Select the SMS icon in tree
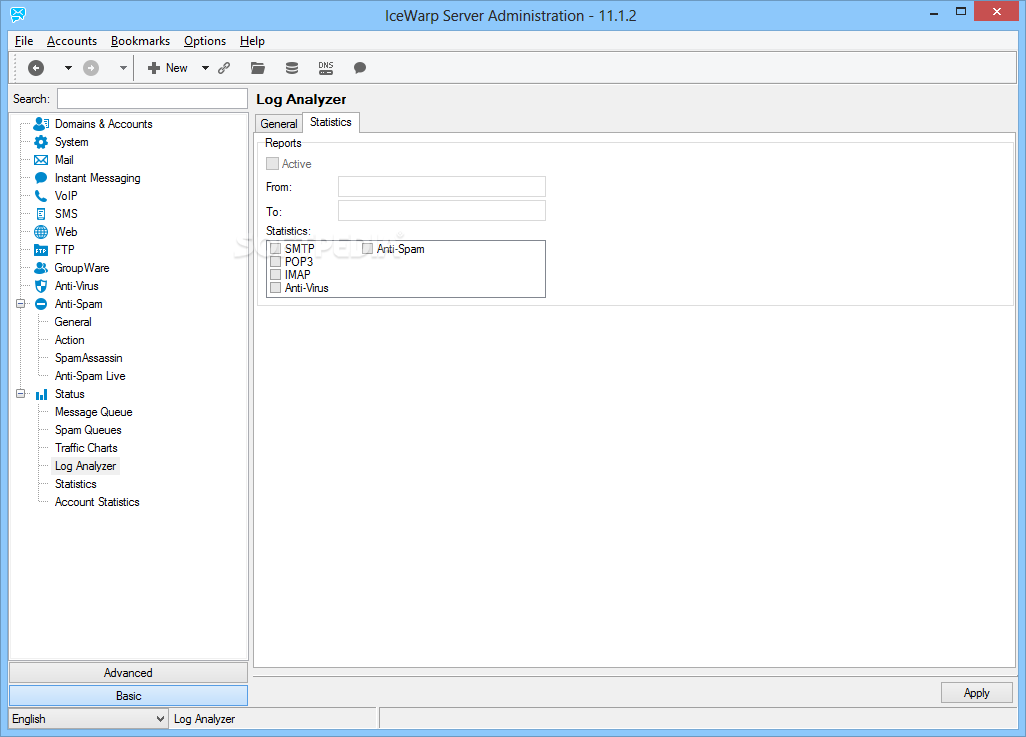The width and height of the screenshot is (1026, 737). tap(41, 214)
